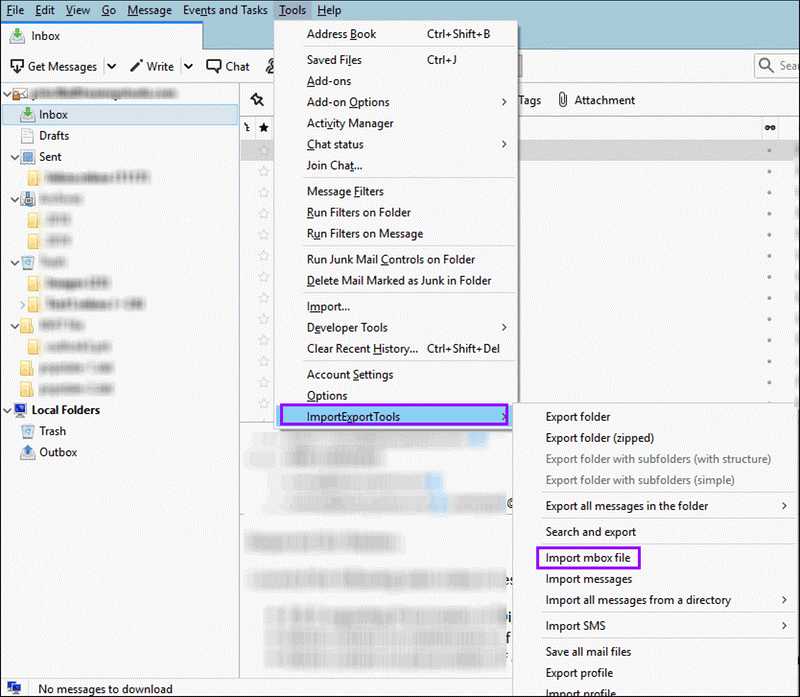Click the Local Folders Trash icon
Viewport: 800px width, 697px height.
(x=28, y=431)
